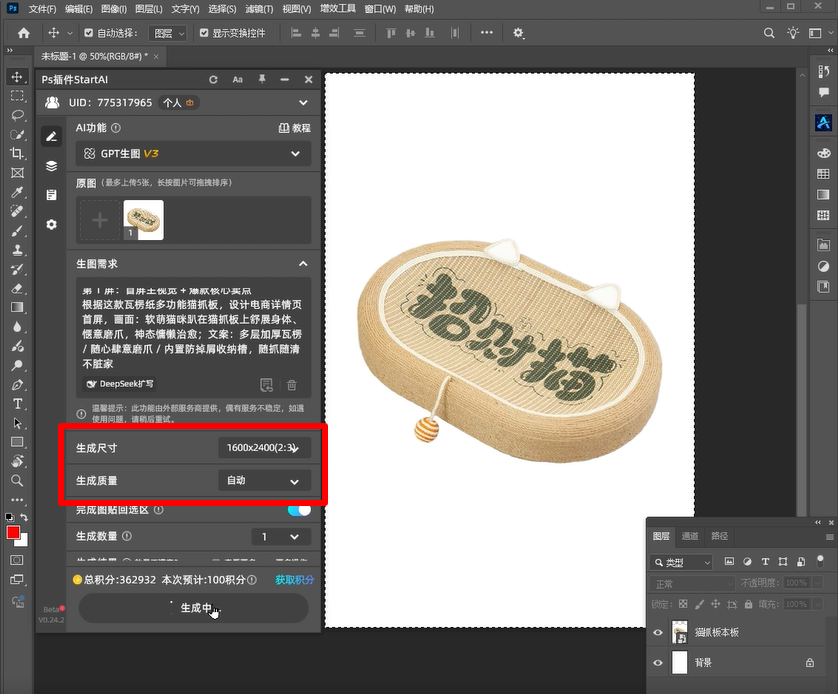Viewport: 838px width, 694px height.
Task: Select the Pen tool
Action: click(17, 385)
